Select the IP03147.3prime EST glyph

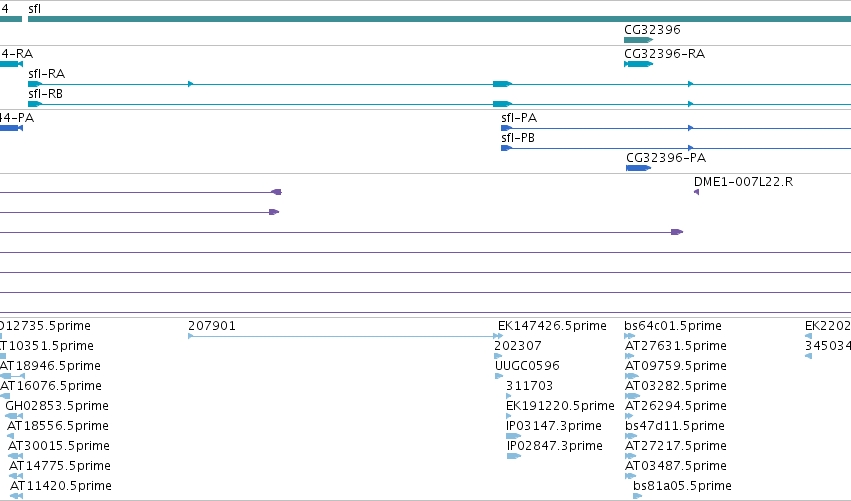(513, 436)
